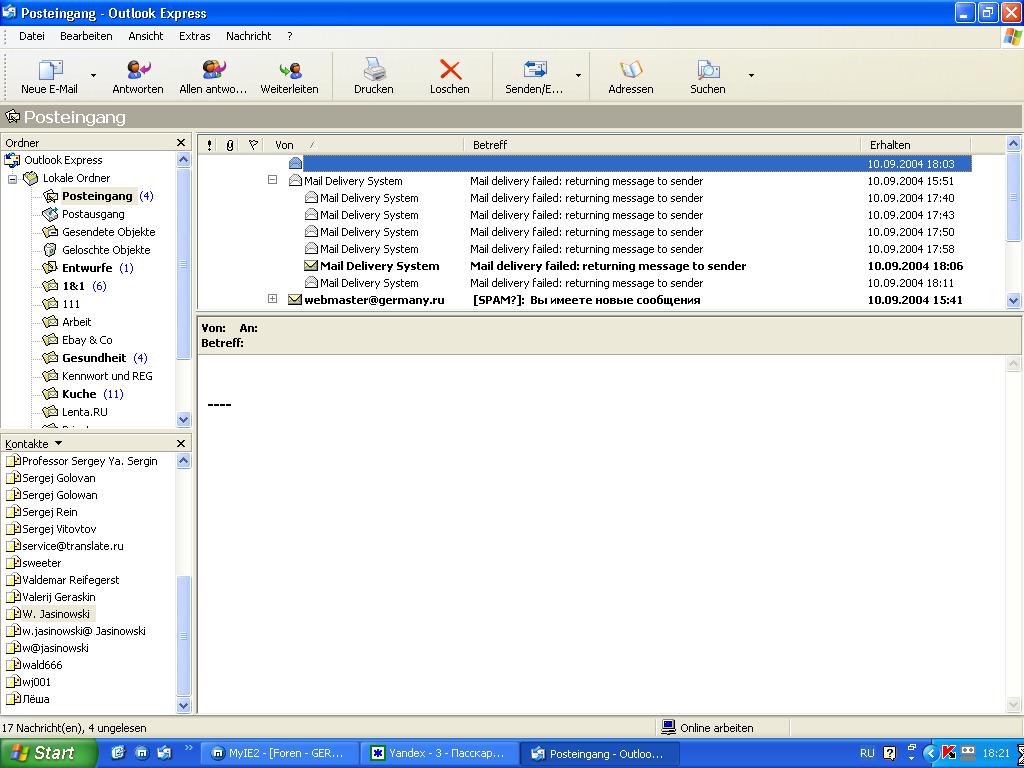
Task: Open the Senden/Empfangen dropdown arrow
Action: coord(578,76)
